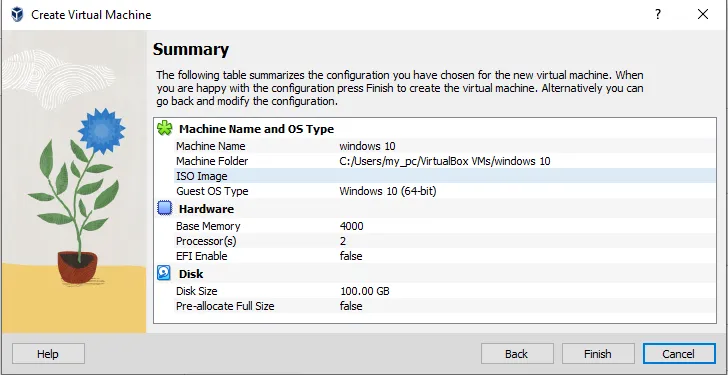Click the question mark help icon
Image resolution: width=728 pixels, height=375 pixels.
pyautogui.click(x=657, y=14)
